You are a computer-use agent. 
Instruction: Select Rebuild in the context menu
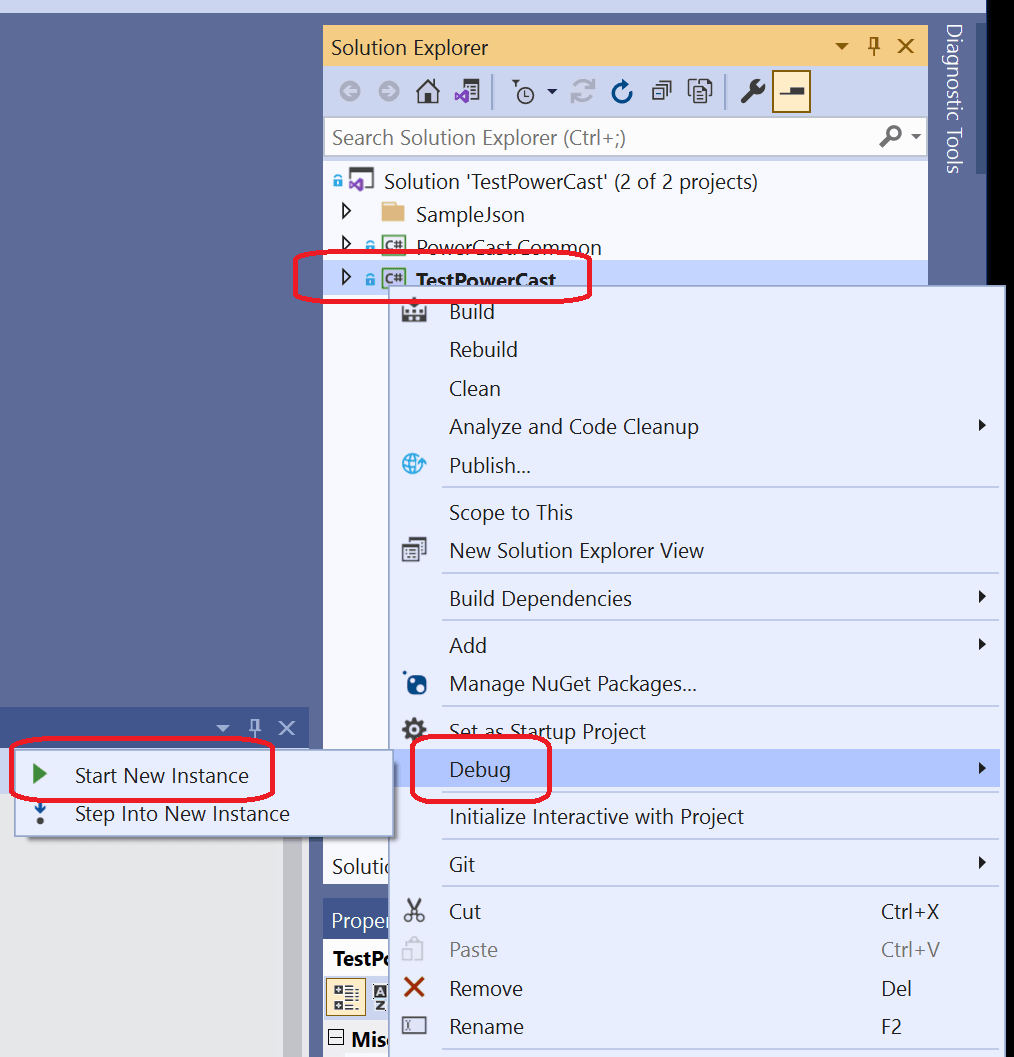pos(483,350)
